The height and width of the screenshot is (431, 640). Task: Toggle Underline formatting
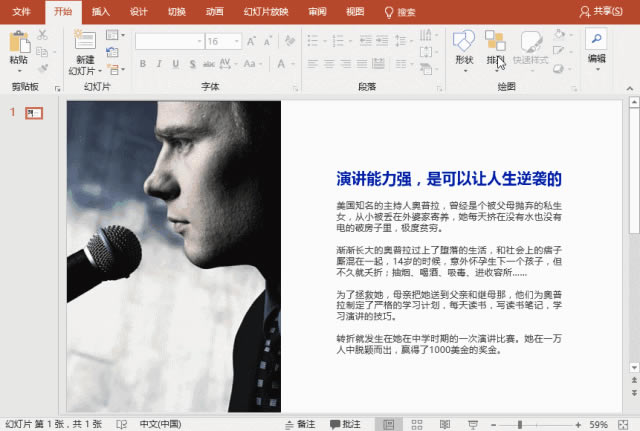pyautogui.click(x=176, y=64)
